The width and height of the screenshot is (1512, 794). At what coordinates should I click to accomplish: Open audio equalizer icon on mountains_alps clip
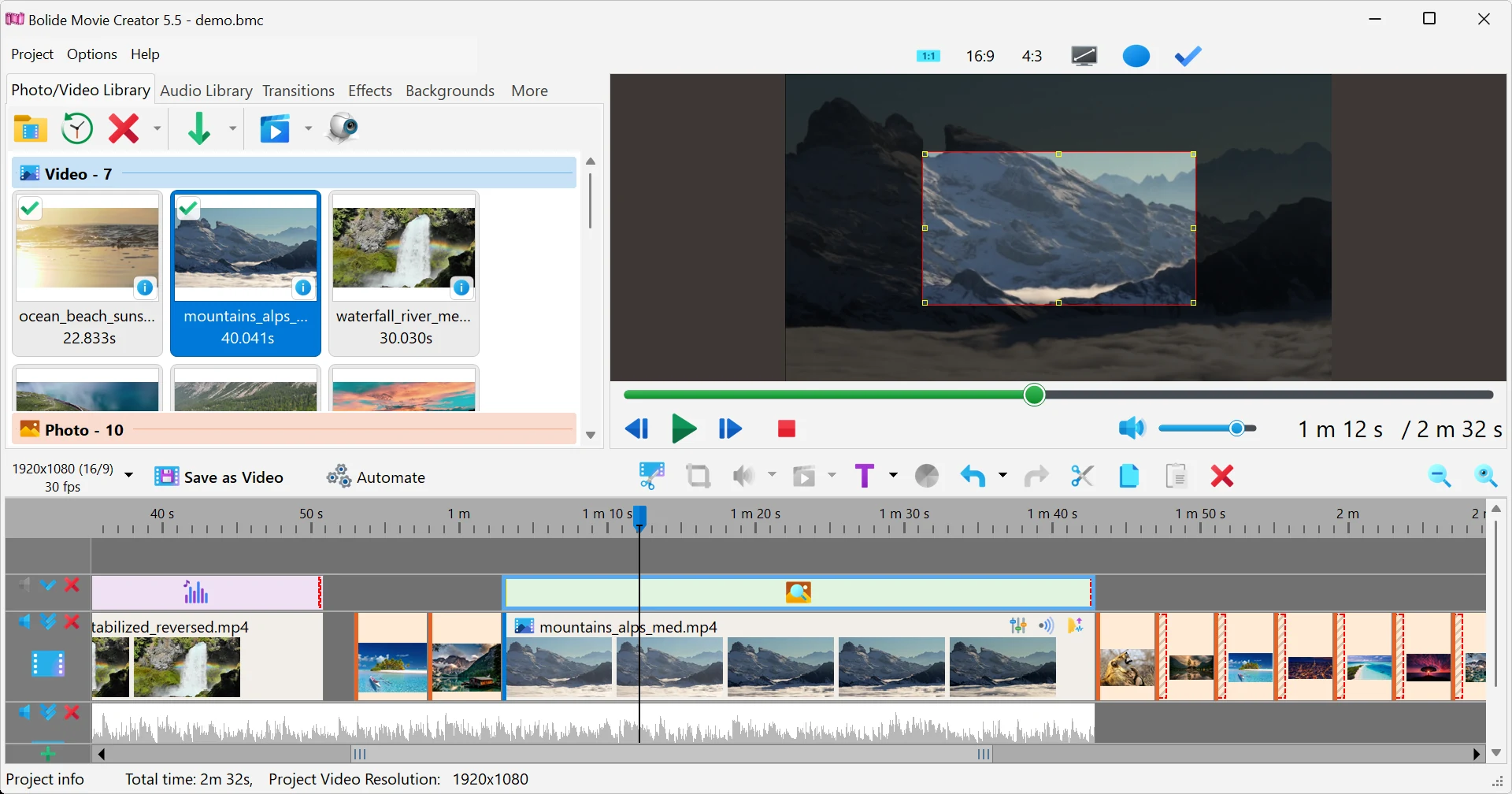[1018, 625]
